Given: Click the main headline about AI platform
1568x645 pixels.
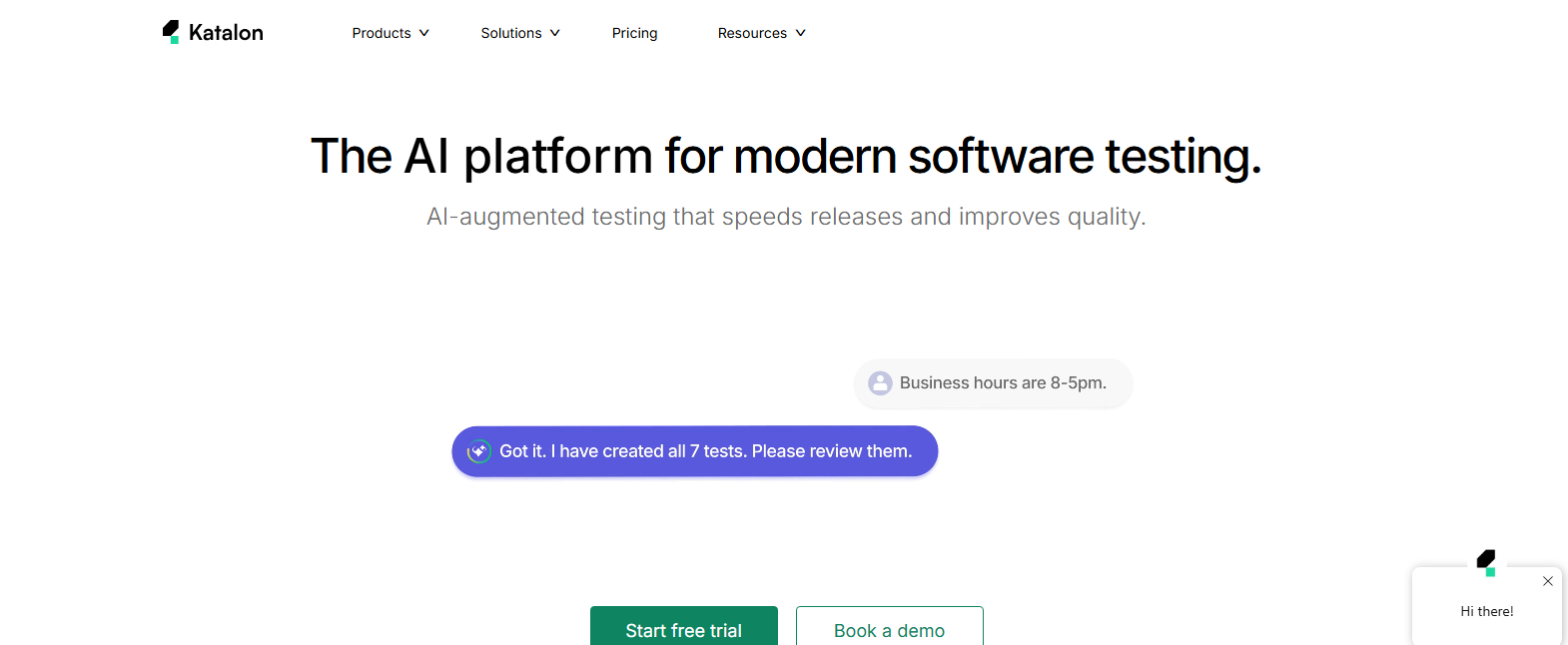Looking at the screenshot, I should (x=786, y=157).
